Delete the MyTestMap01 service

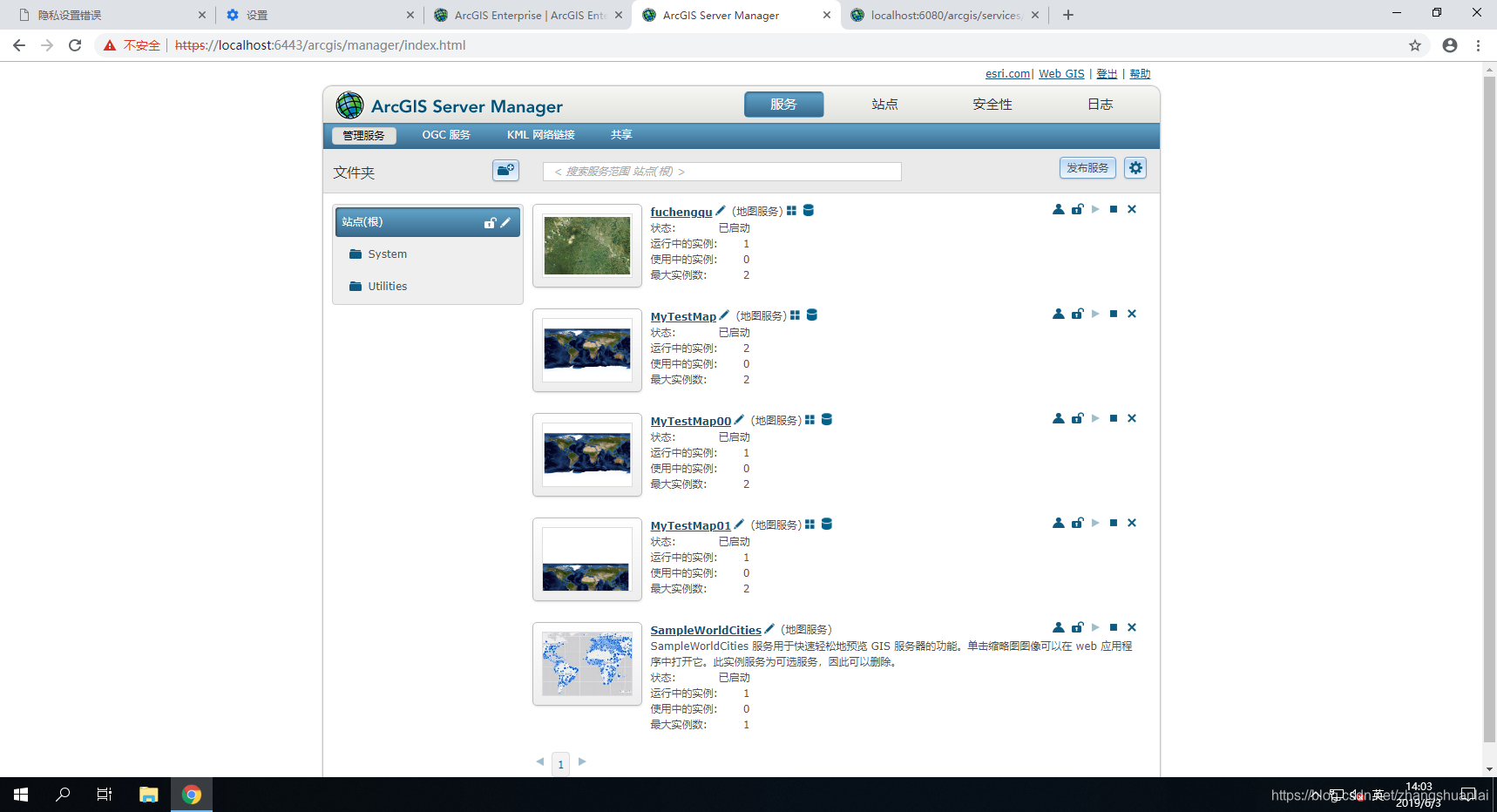coord(1132,523)
